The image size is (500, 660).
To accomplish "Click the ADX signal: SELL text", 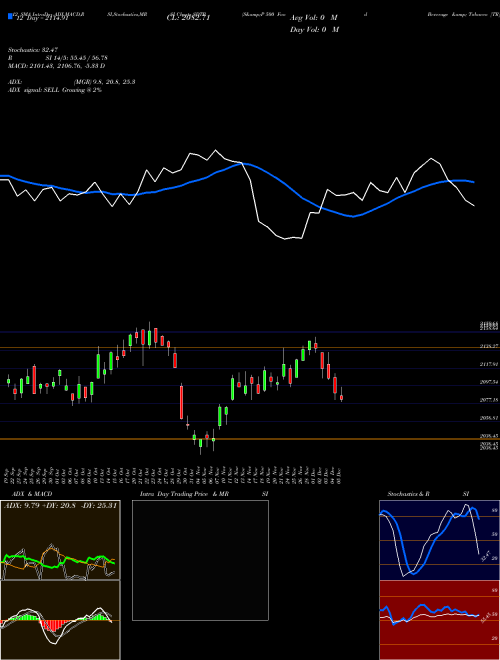I will (55, 90).
